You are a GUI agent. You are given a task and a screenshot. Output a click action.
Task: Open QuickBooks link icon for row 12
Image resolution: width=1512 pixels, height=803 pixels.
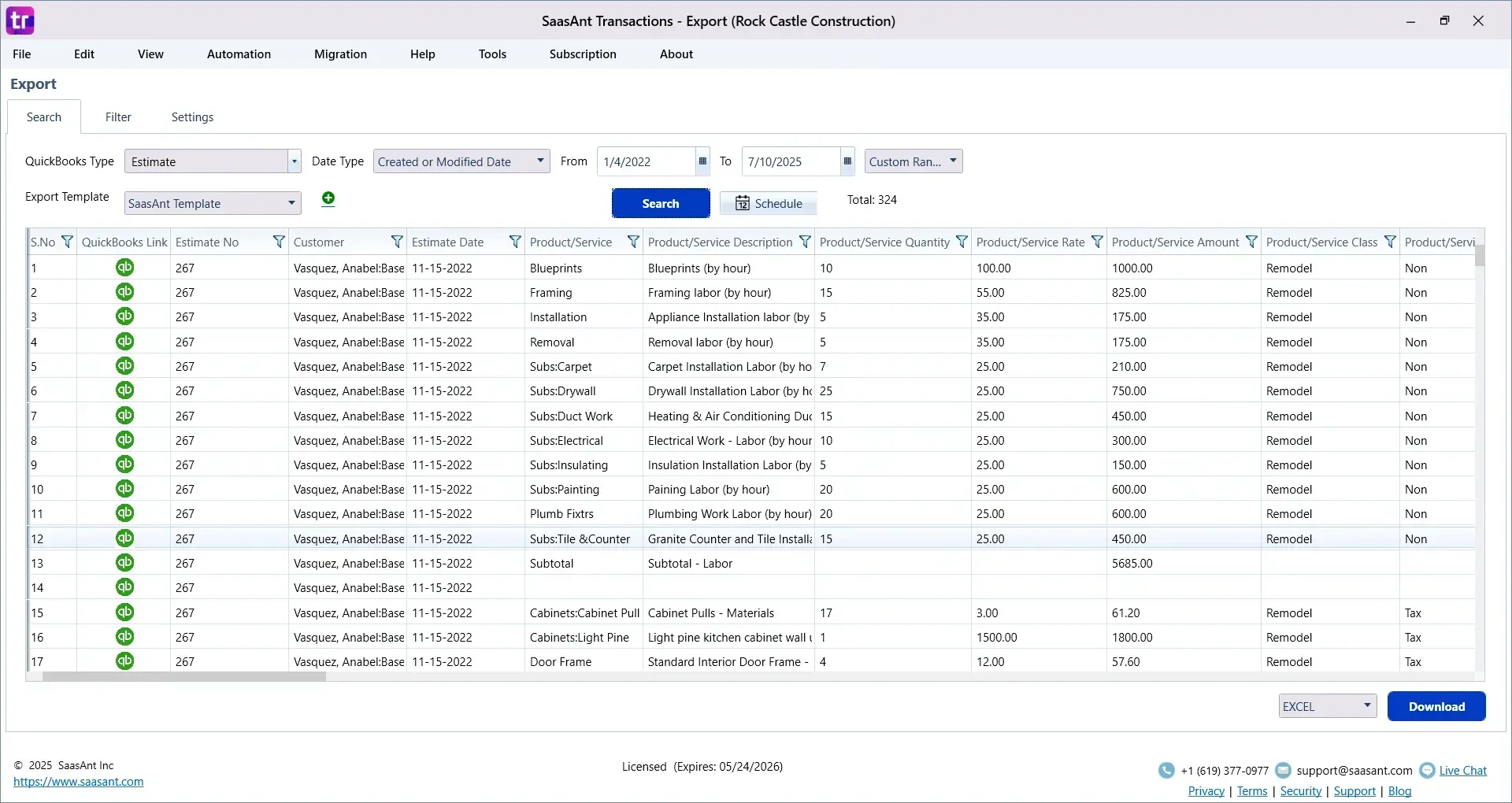pos(124,538)
